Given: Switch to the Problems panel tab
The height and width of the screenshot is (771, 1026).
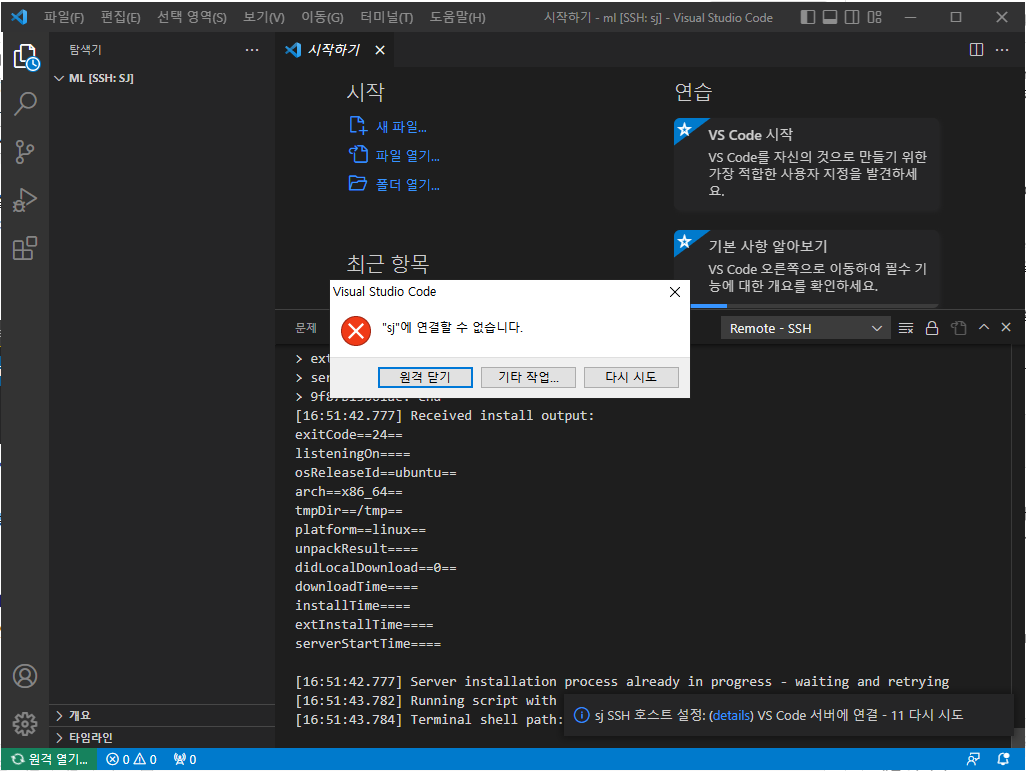Looking at the screenshot, I should [306, 328].
